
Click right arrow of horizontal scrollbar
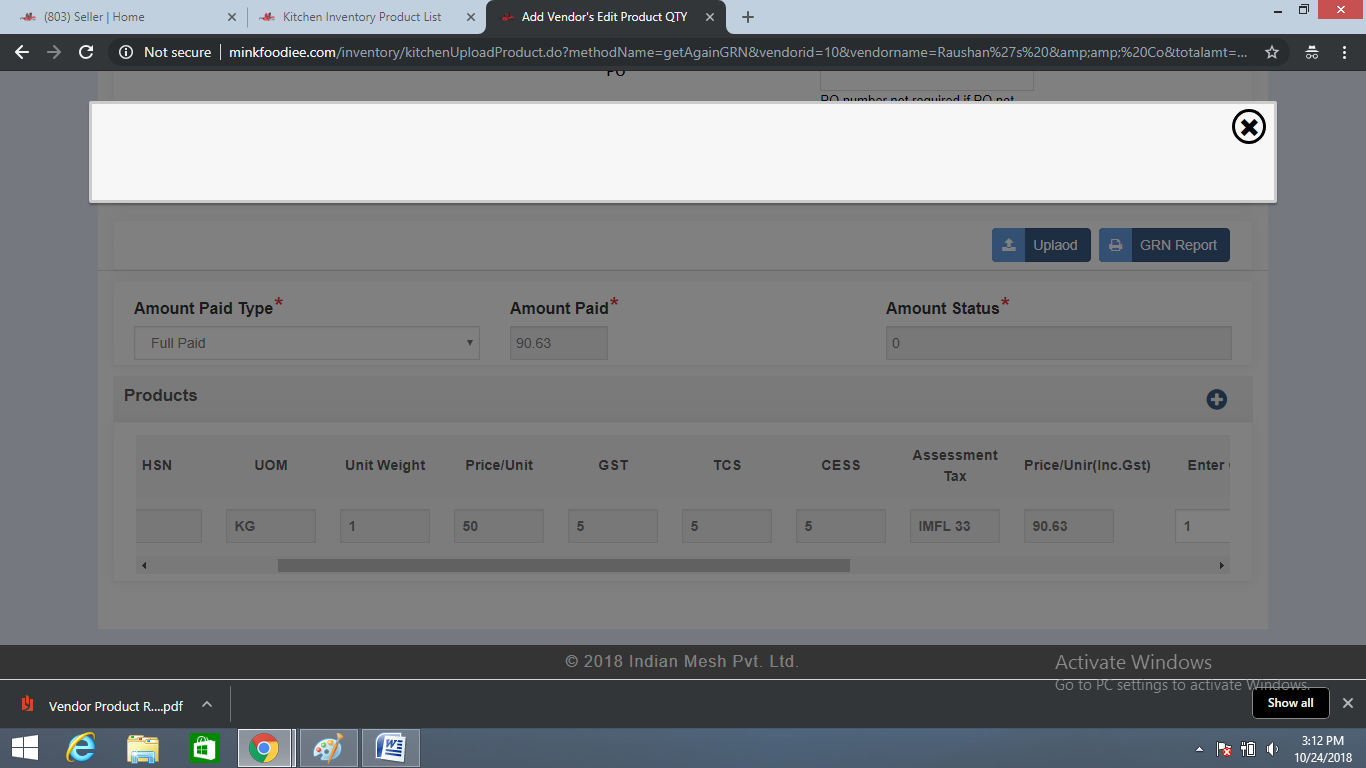click(1221, 566)
